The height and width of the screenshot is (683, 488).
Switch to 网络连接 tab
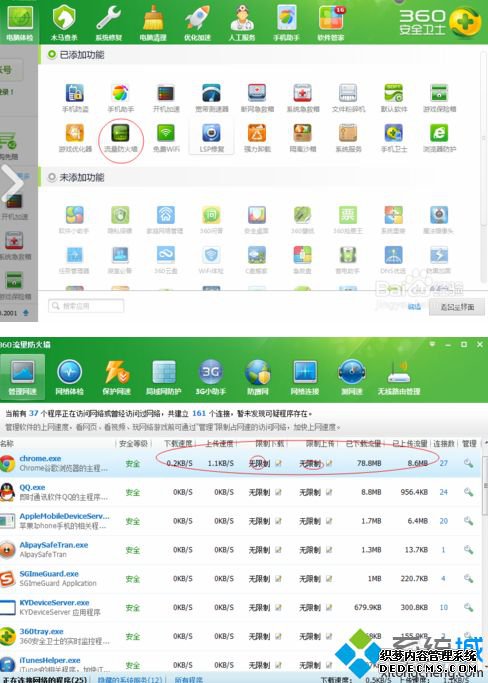pyautogui.click(x=305, y=377)
